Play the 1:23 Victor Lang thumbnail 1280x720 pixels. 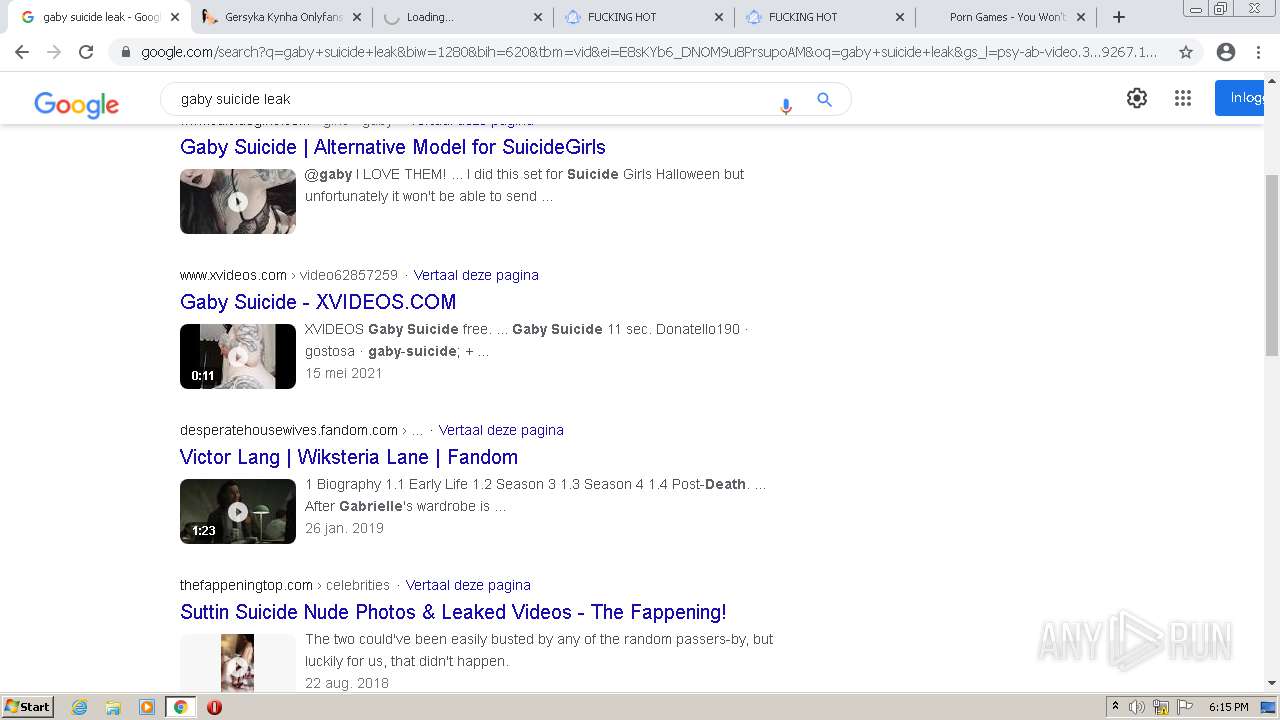238,511
